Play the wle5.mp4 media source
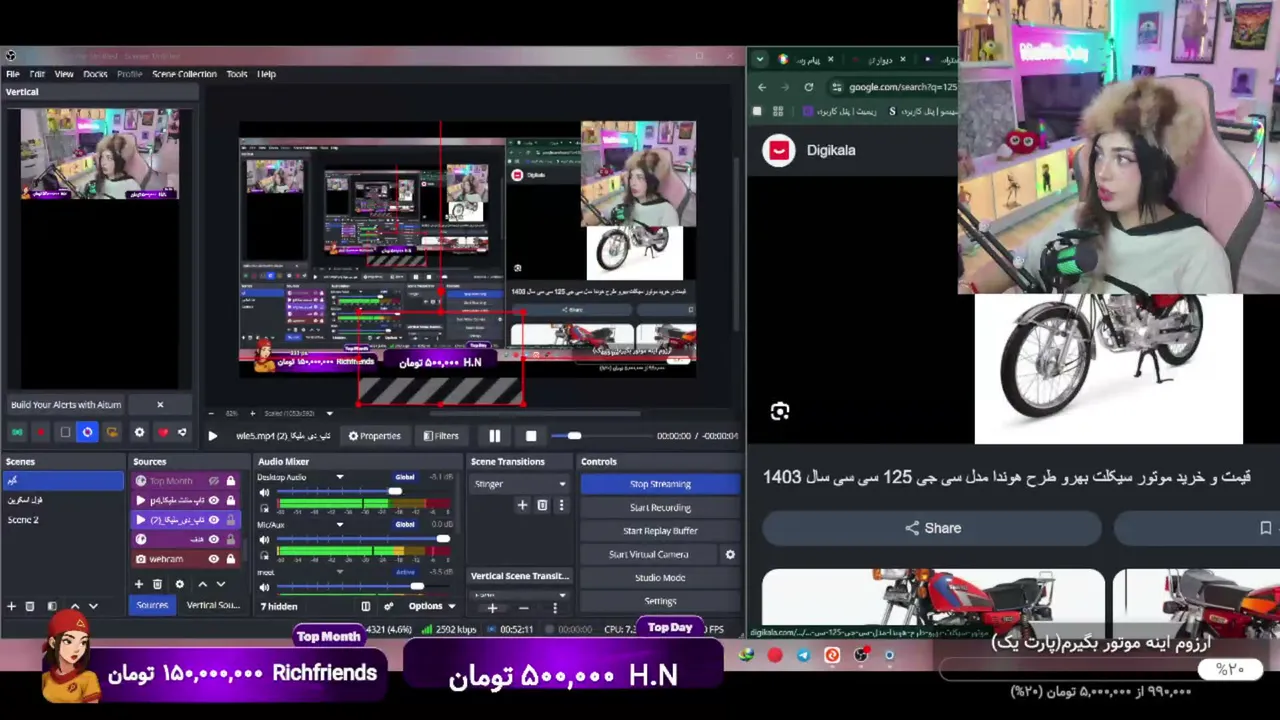The image size is (1280, 720). 212,436
